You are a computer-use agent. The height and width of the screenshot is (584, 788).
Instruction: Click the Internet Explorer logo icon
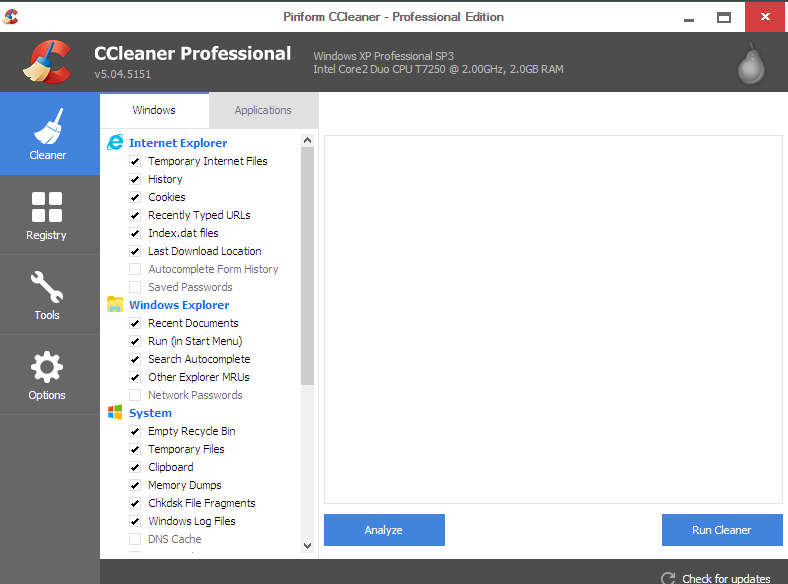point(115,143)
